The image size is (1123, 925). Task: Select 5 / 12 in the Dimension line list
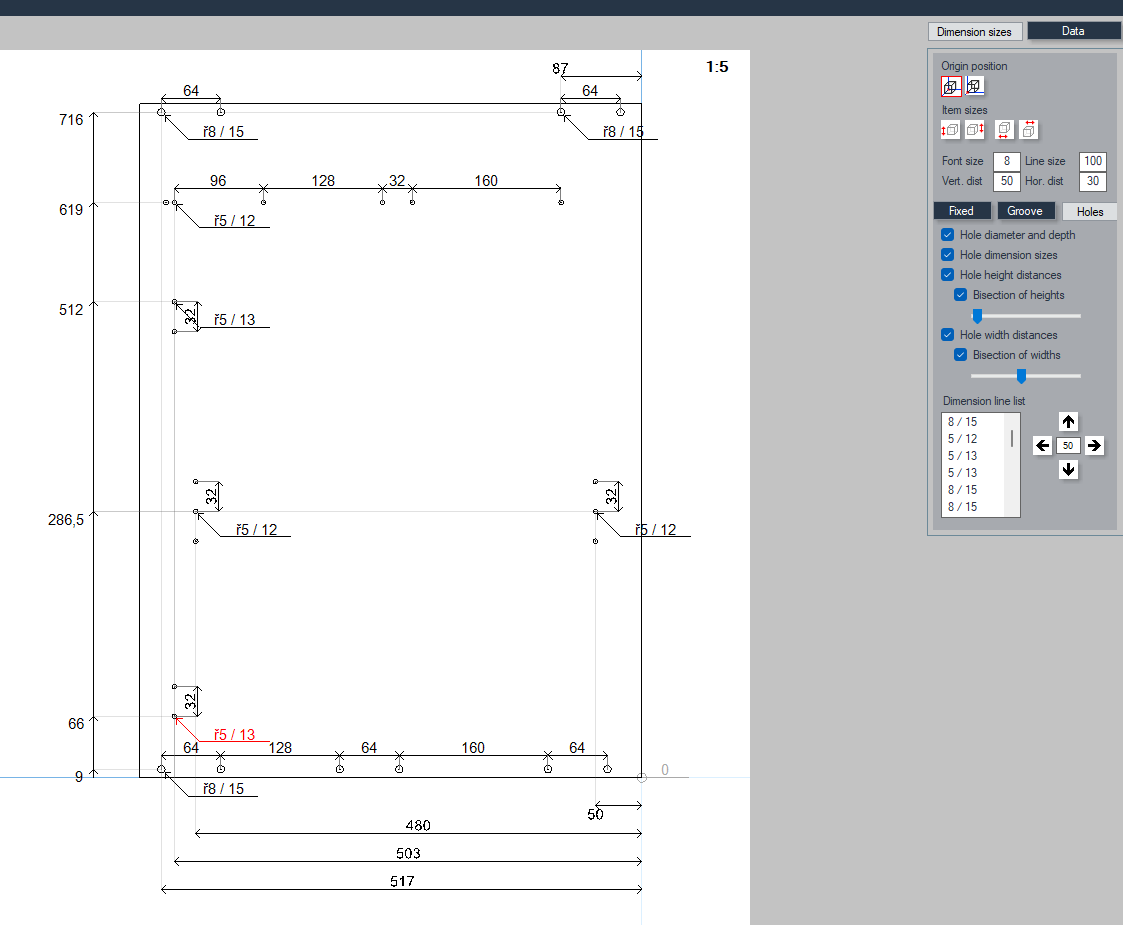pyautogui.click(x=963, y=439)
